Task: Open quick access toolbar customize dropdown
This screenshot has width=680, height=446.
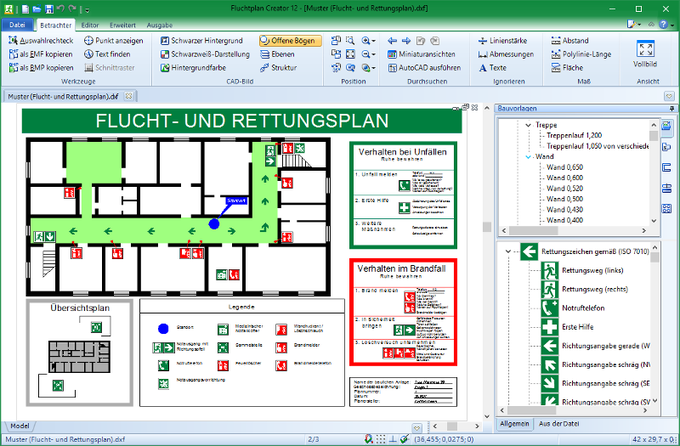Action: 87,10
